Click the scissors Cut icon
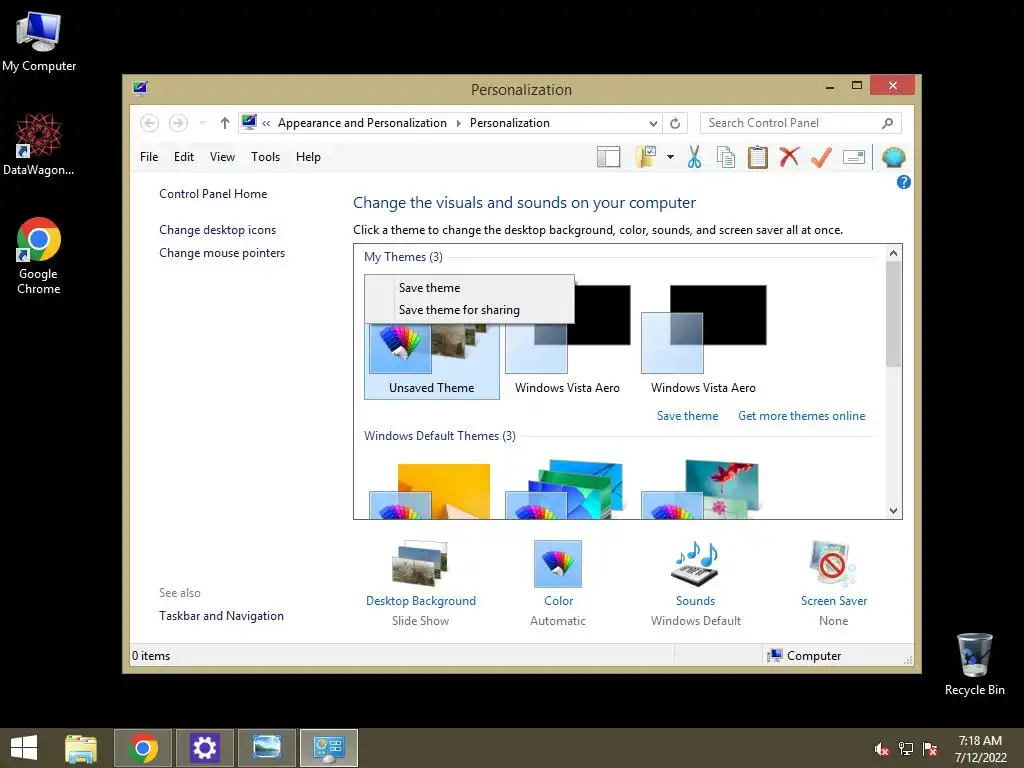 694,157
